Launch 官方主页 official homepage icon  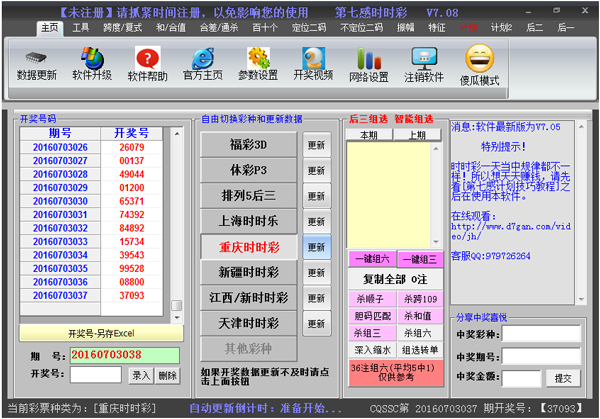coord(203,58)
